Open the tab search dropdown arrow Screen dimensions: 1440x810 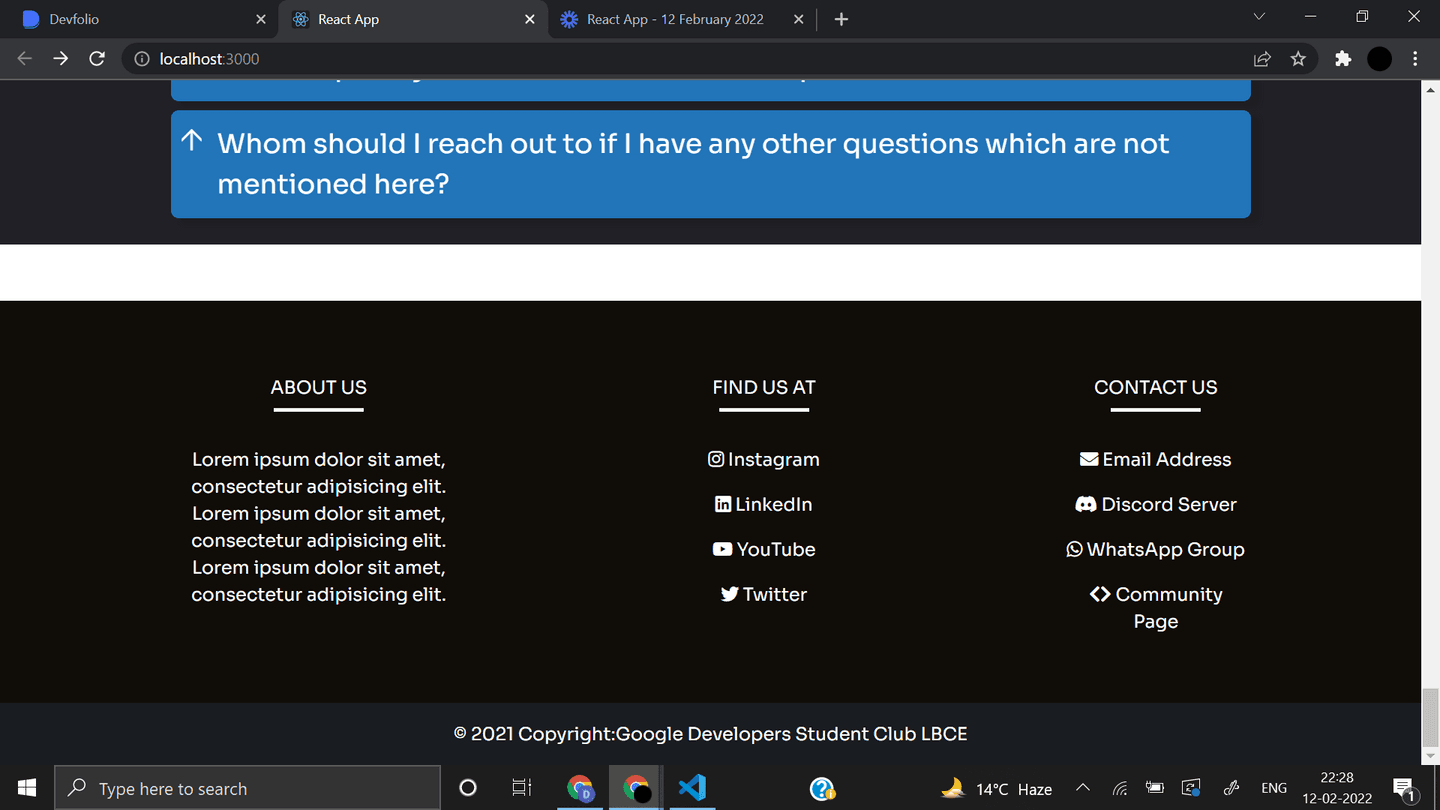point(1259,17)
